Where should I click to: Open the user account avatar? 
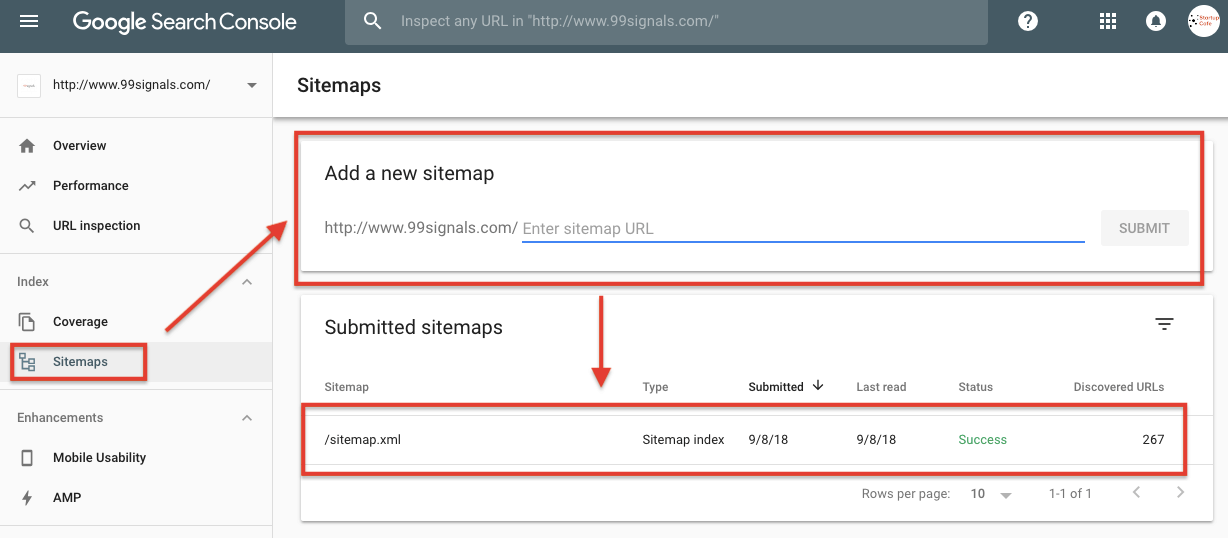click(1203, 21)
